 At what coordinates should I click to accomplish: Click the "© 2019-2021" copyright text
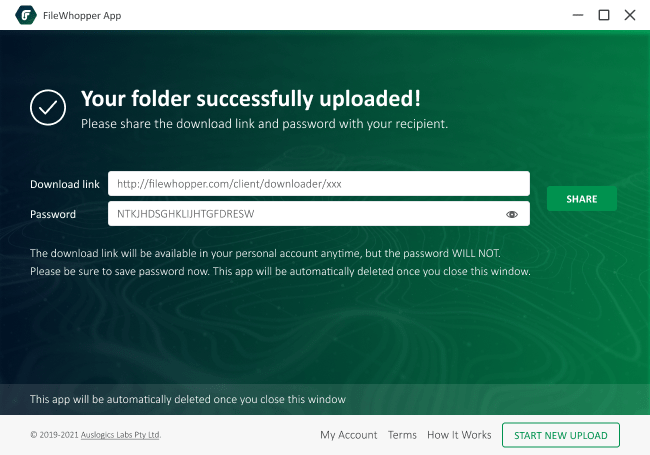coord(54,435)
